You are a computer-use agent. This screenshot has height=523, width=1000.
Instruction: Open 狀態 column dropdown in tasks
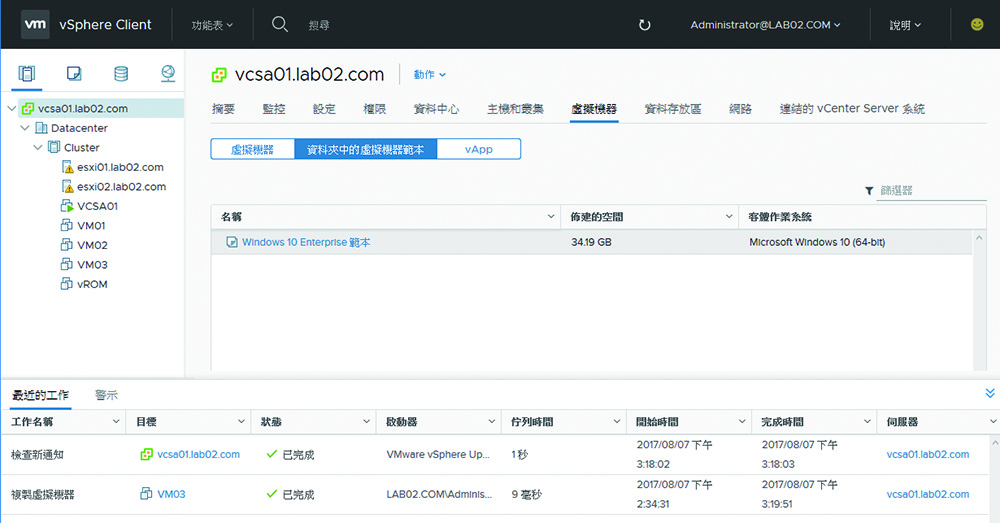tap(366, 422)
